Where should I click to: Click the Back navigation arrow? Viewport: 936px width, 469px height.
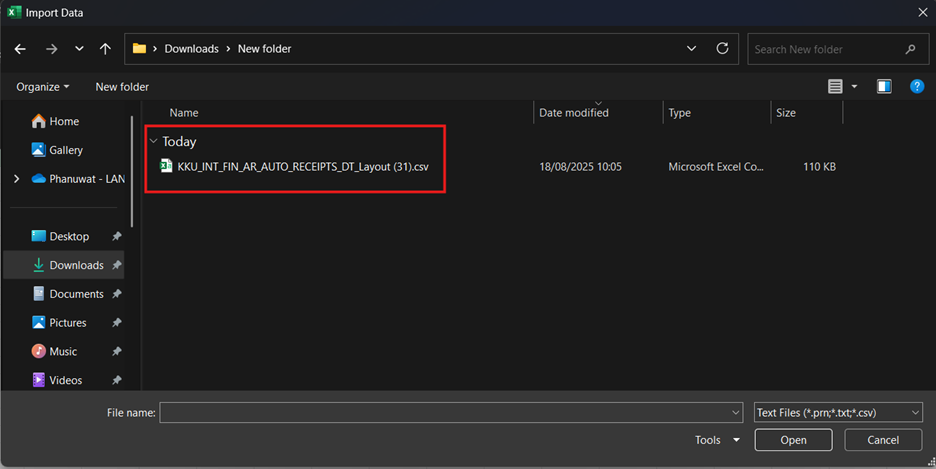click(20, 49)
